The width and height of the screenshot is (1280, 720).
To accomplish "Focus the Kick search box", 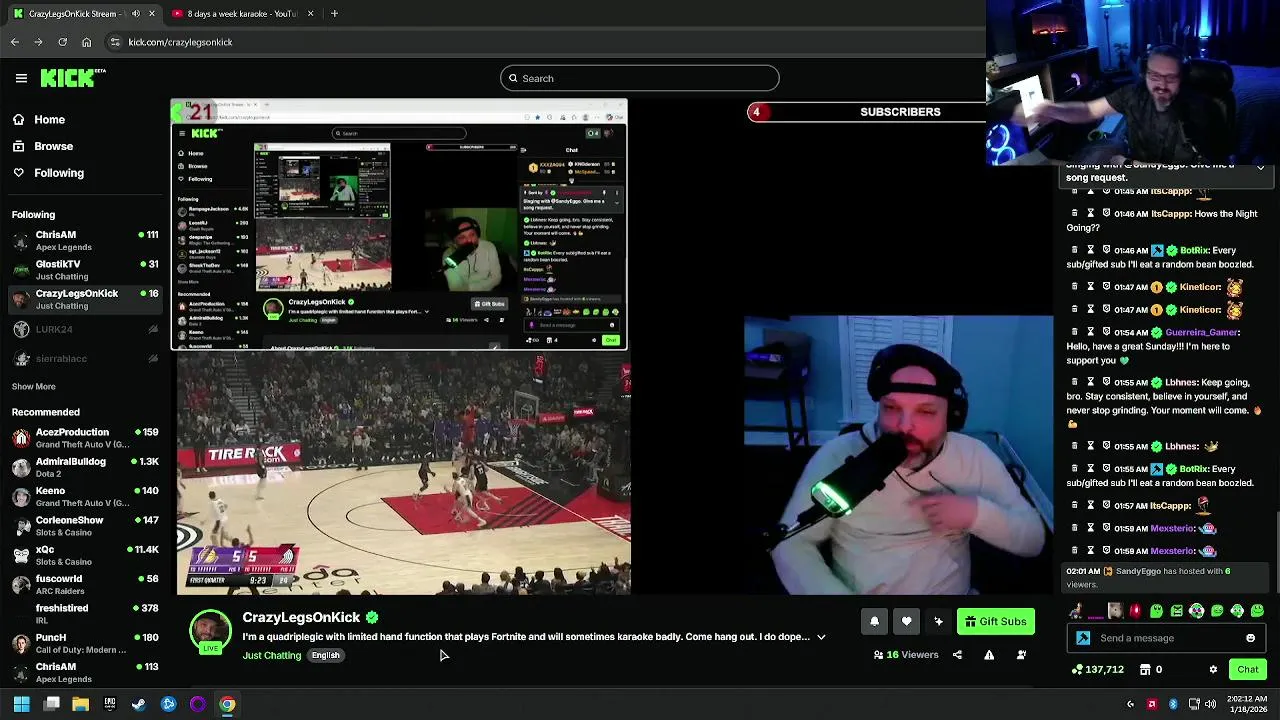I will 640,78.
